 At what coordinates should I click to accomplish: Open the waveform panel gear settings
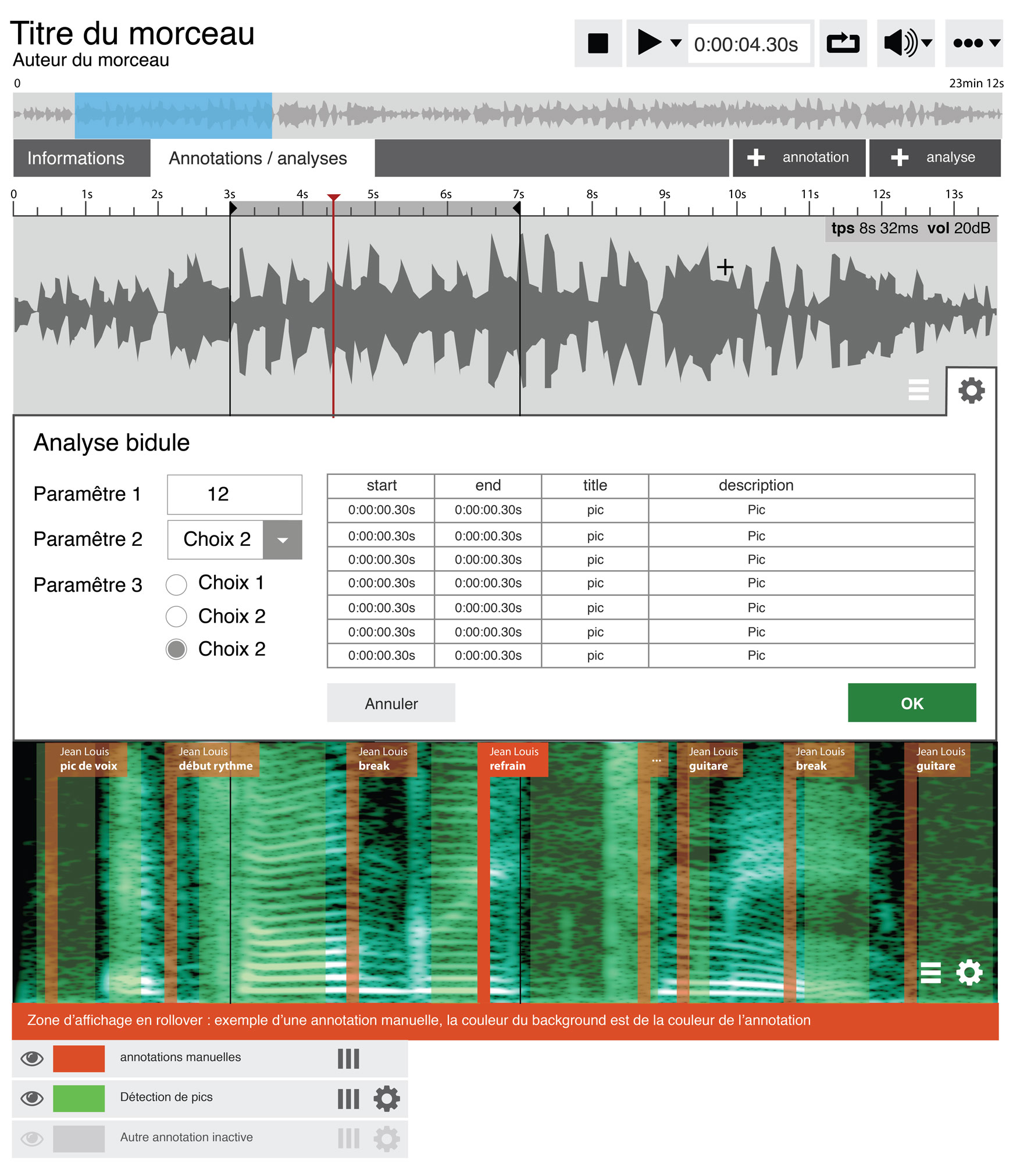coord(971,391)
